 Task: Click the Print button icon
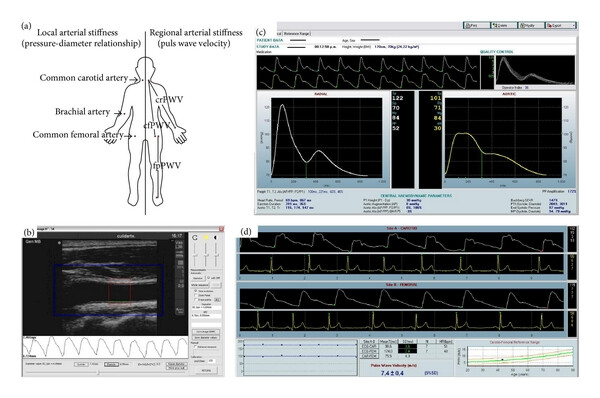coord(468,26)
